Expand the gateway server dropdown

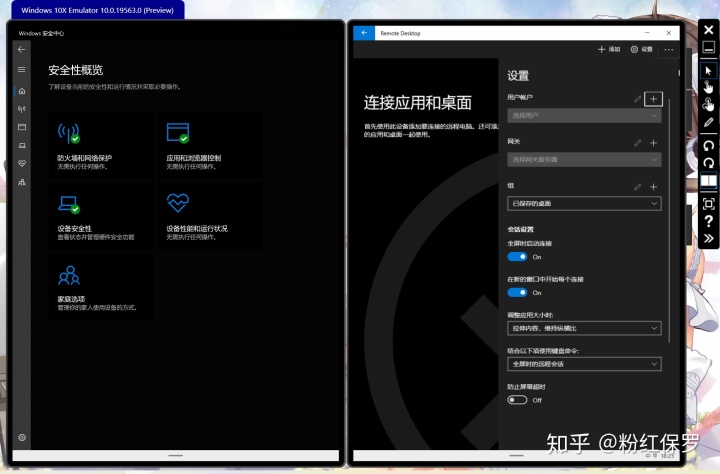coord(584,159)
